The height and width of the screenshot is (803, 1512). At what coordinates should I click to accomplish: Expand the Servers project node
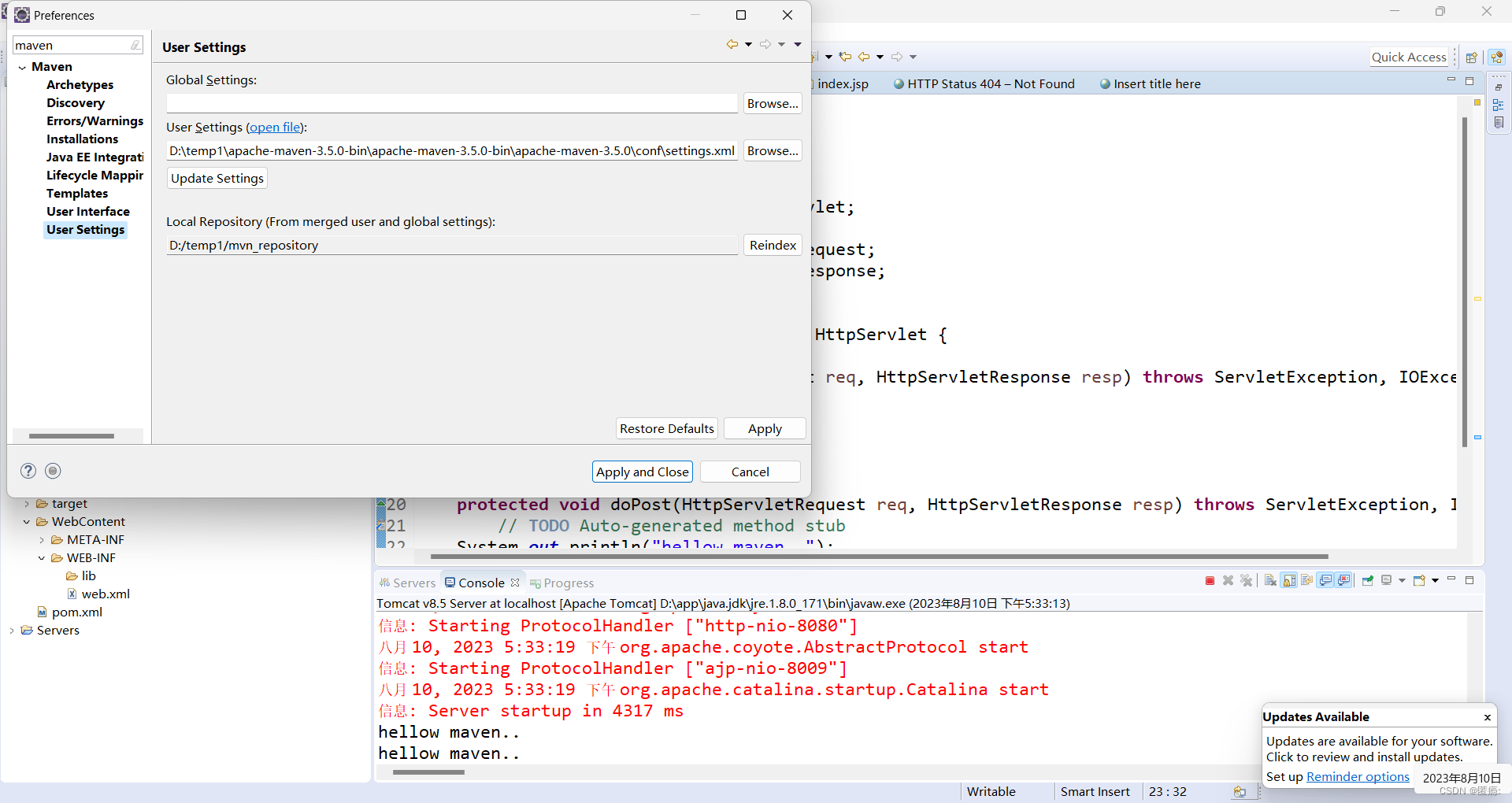[x=12, y=631]
